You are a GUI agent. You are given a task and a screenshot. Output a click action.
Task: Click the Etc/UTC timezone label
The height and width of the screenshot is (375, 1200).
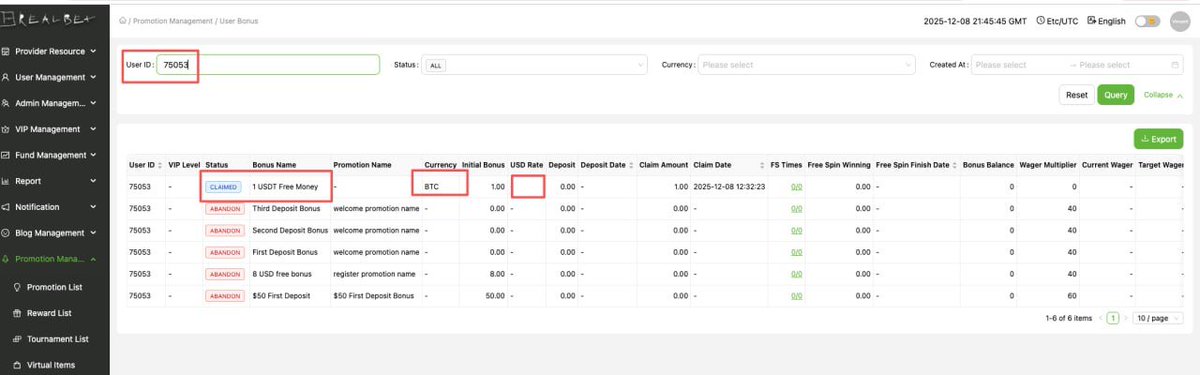point(1062,20)
